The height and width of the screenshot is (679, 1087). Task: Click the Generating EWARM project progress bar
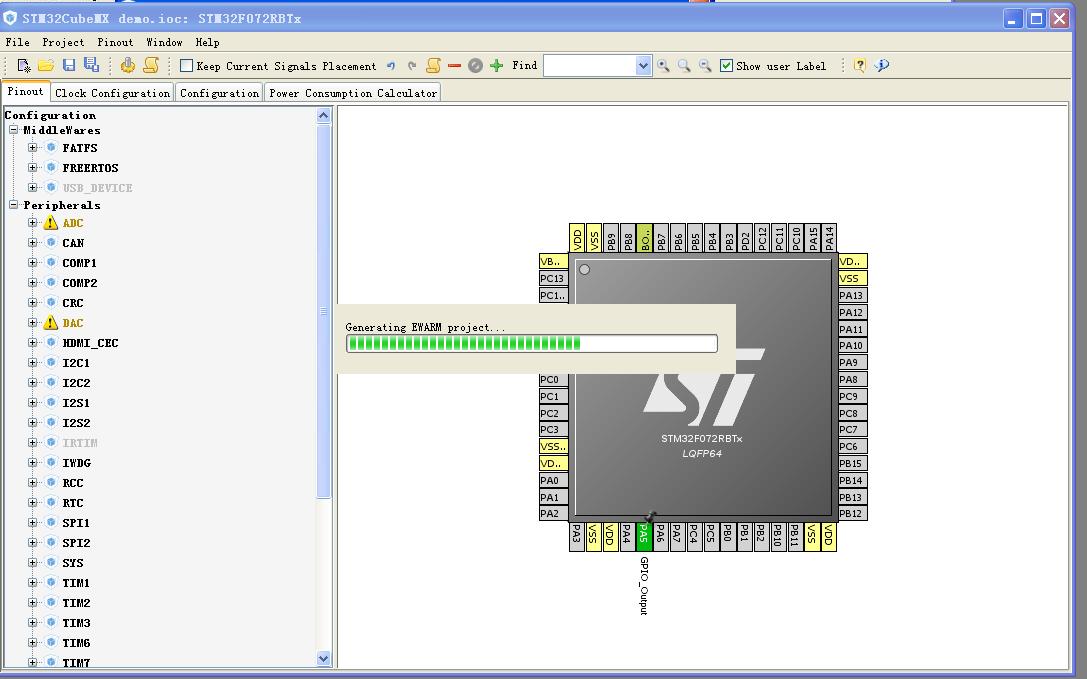(532, 343)
